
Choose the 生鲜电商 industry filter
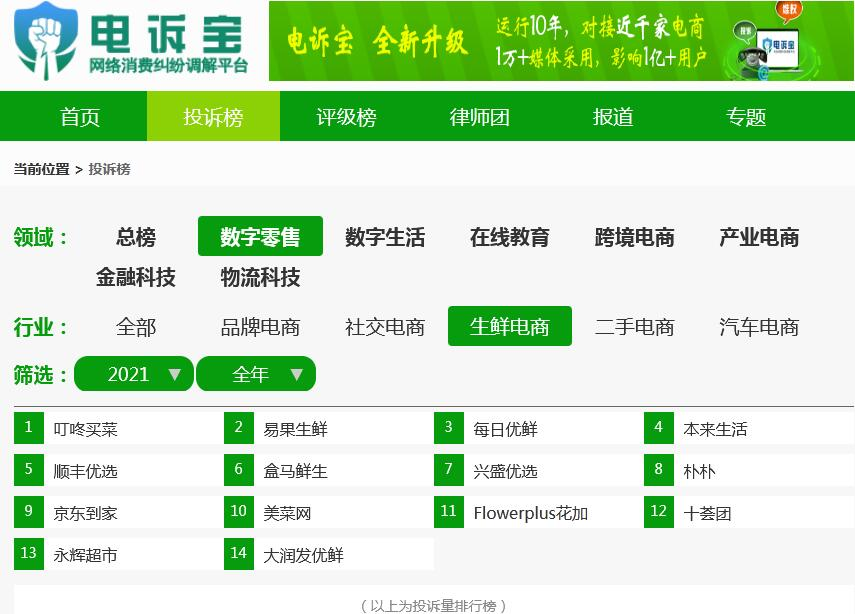pyautogui.click(x=510, y=327)
